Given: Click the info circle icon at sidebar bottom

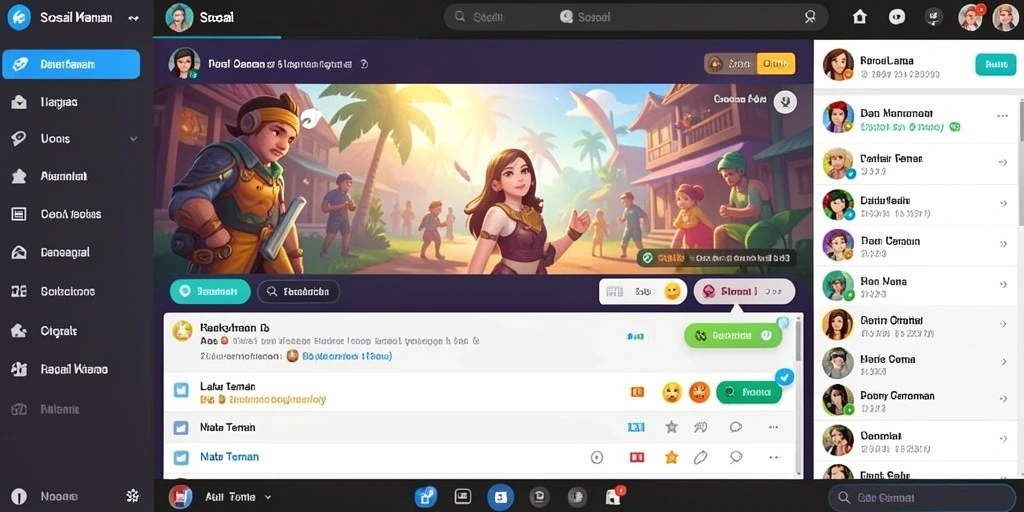Looking at the screenshot, I should click(19, 496).
